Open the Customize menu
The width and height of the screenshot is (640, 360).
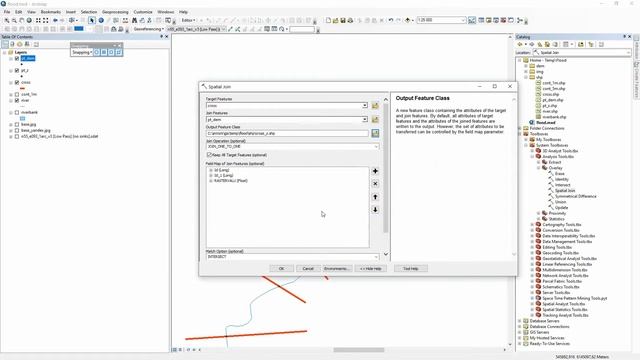click(x=143, y=12)
